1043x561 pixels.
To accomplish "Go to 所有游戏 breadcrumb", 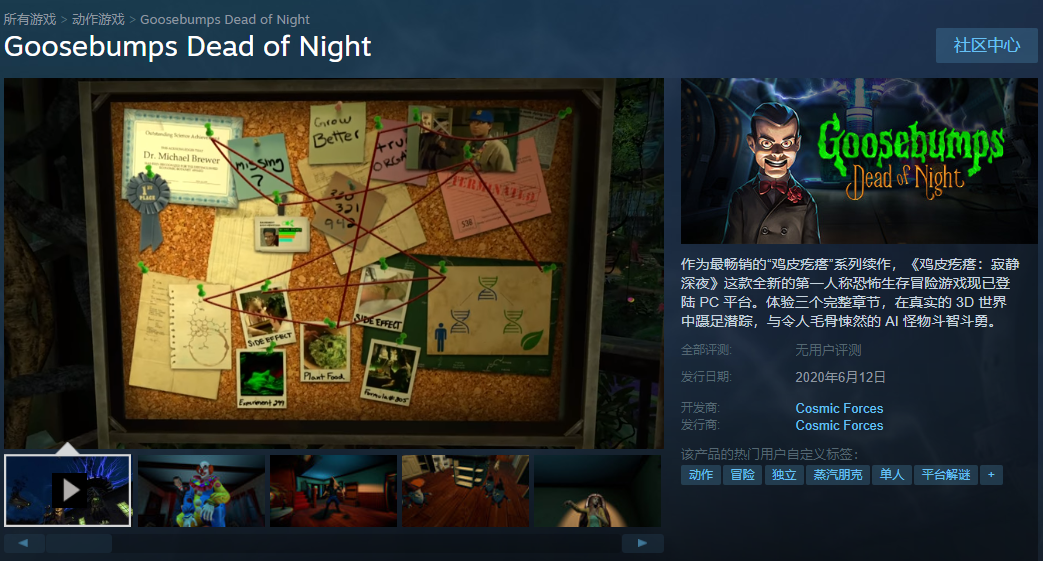I will pos(30,19).
